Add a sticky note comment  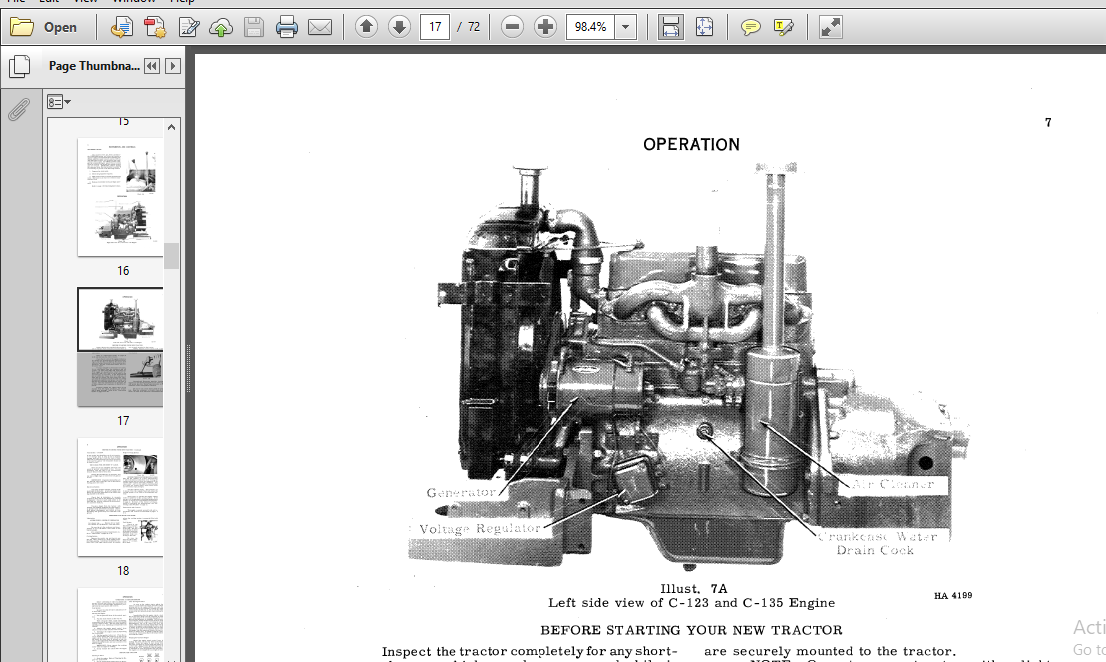coord(750,27)
